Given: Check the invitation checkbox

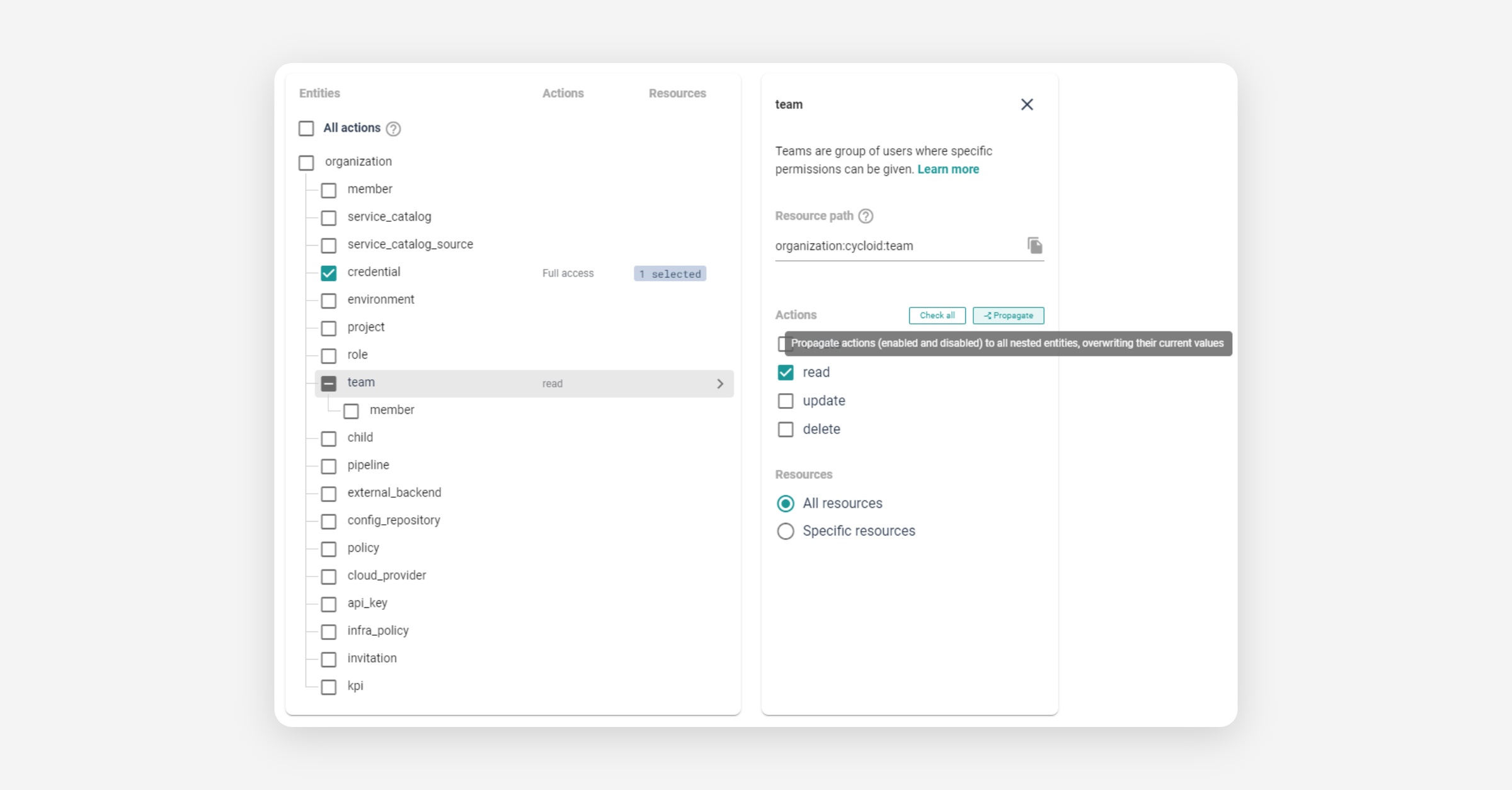Looking at the screenshot, I should coord(329,660).
